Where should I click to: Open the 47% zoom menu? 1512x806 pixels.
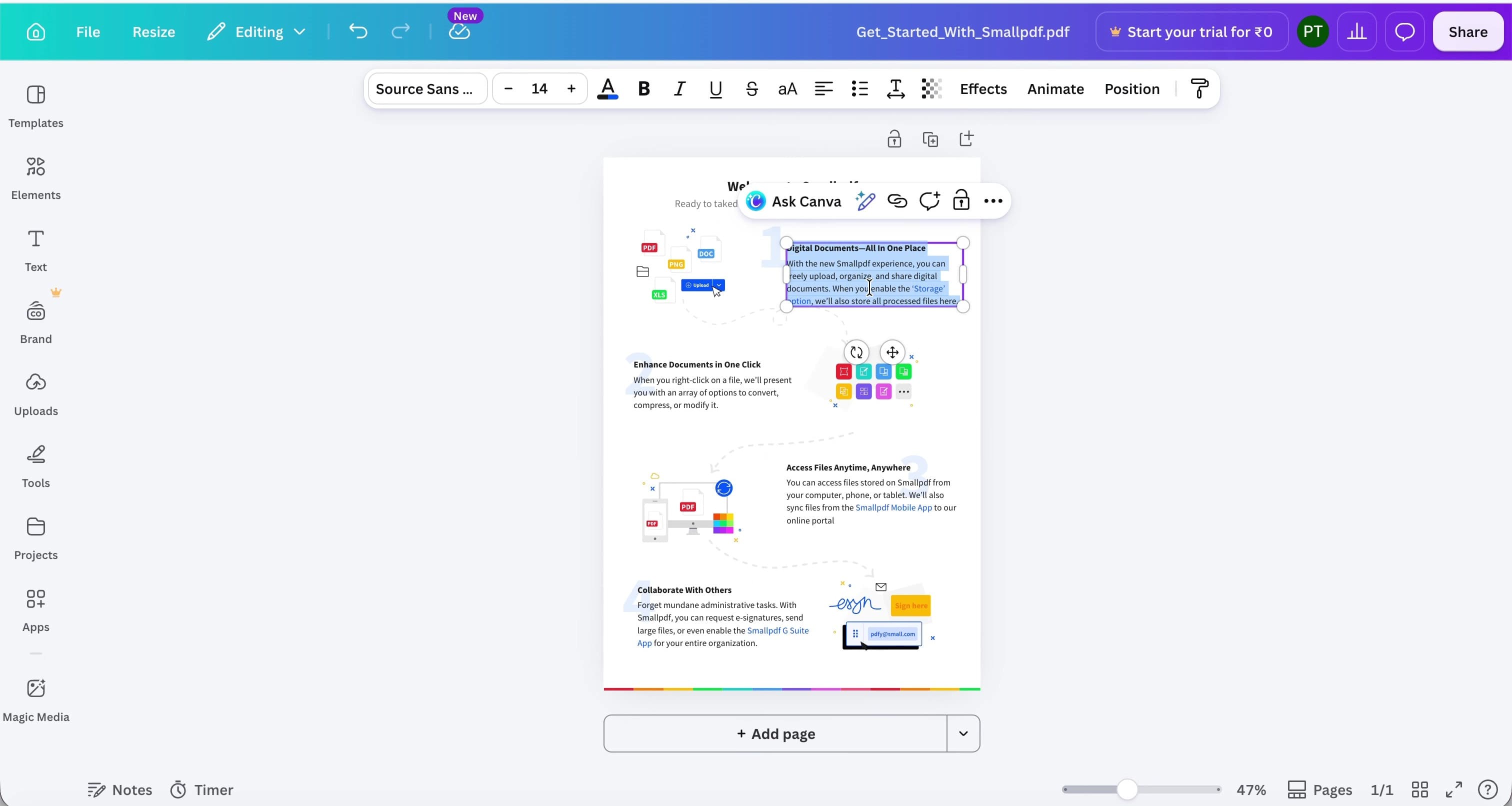click(x=1251, y=789)
